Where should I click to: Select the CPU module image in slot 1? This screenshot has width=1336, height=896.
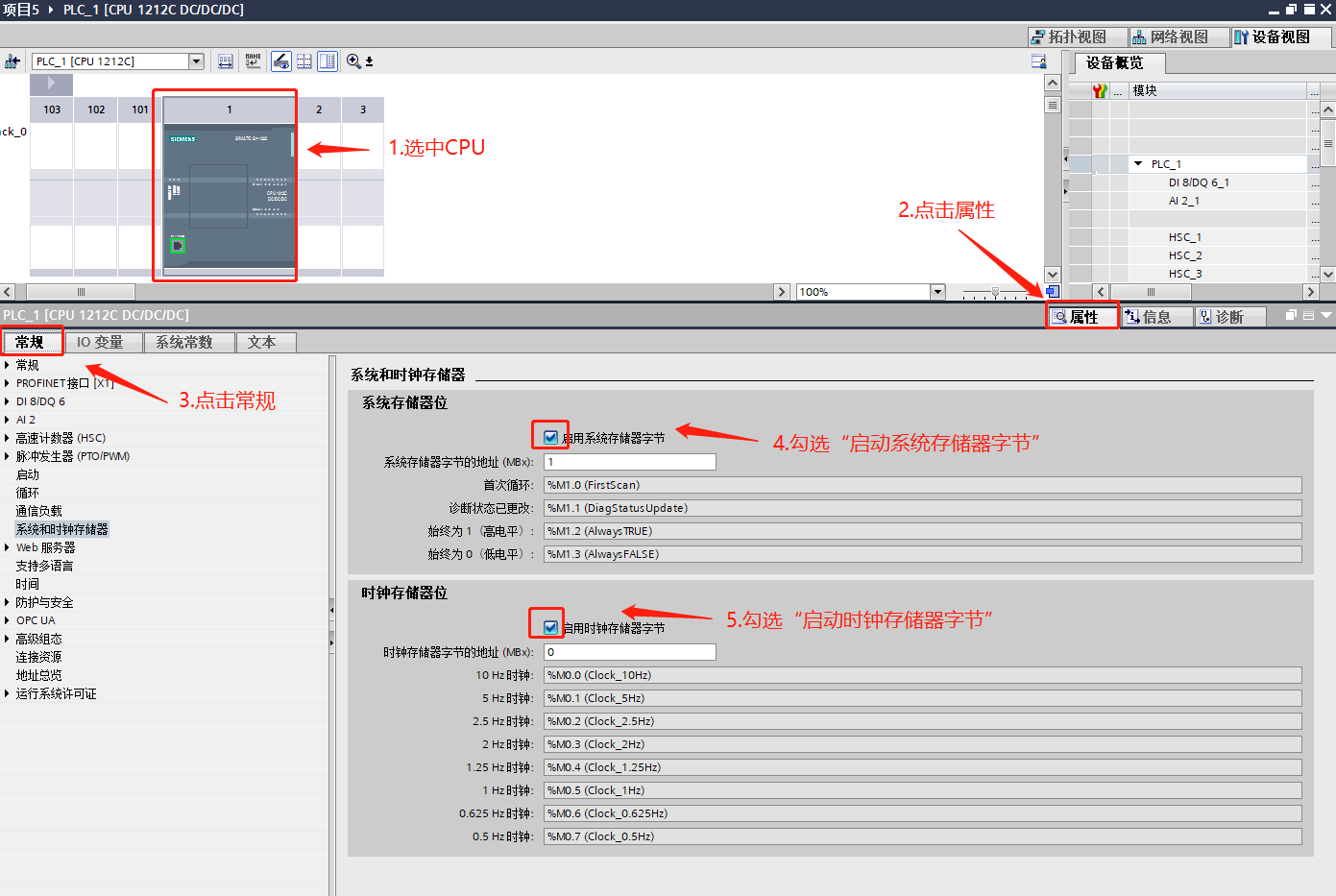[229, 196]
